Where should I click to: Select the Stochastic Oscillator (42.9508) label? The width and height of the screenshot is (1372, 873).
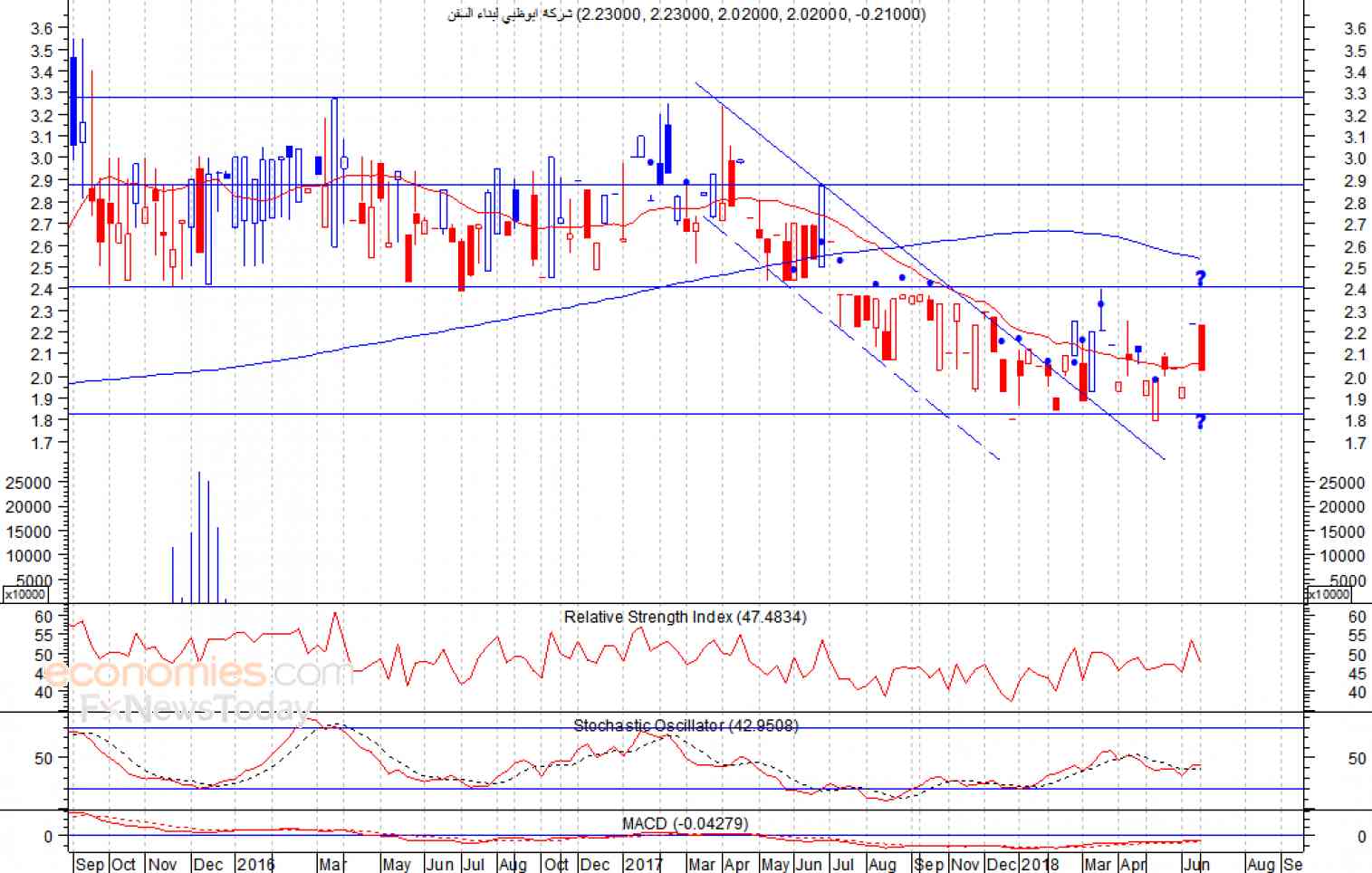(686, 725)
